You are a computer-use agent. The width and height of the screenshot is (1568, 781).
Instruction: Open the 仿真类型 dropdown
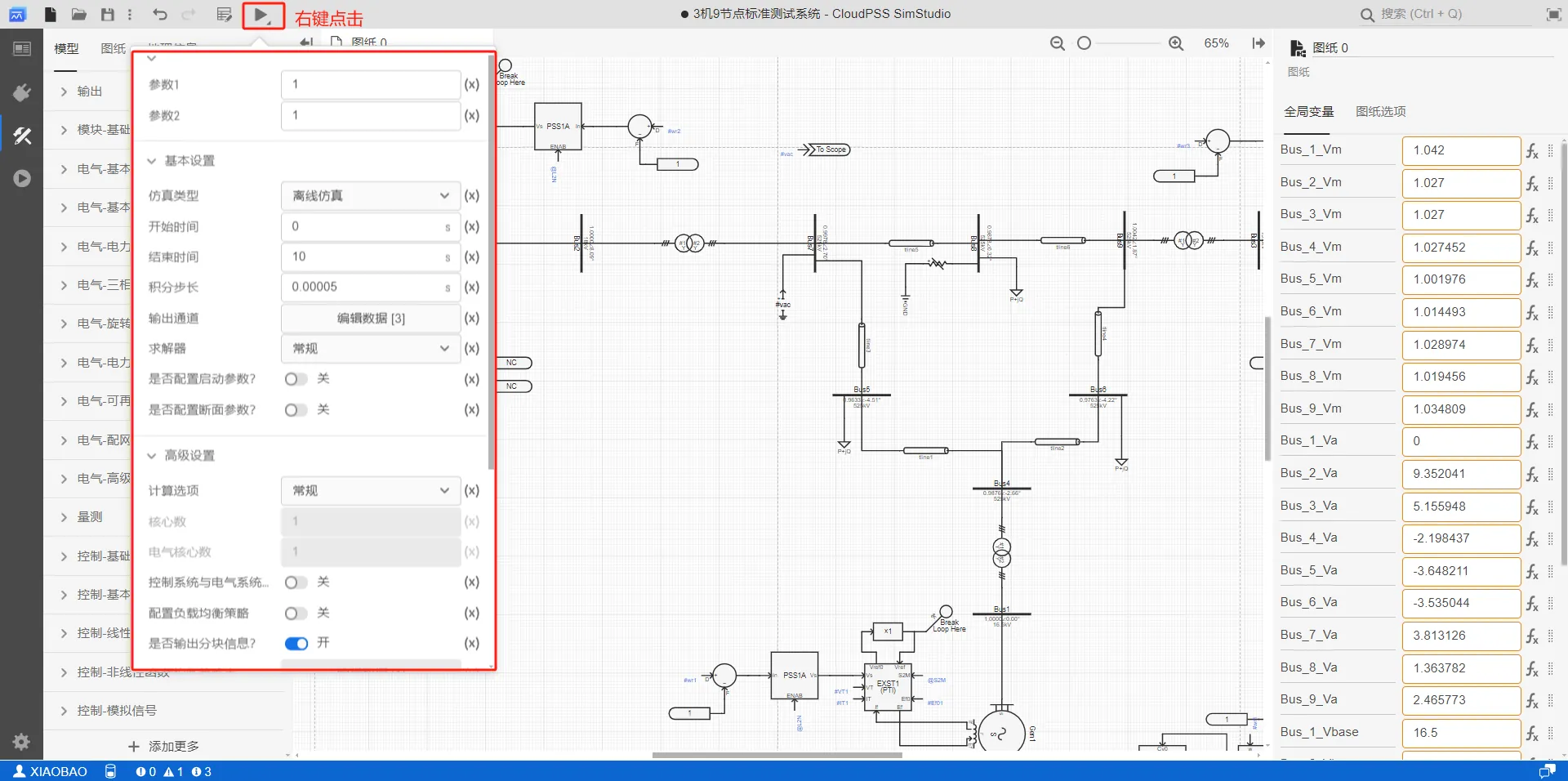coord(371,196)
